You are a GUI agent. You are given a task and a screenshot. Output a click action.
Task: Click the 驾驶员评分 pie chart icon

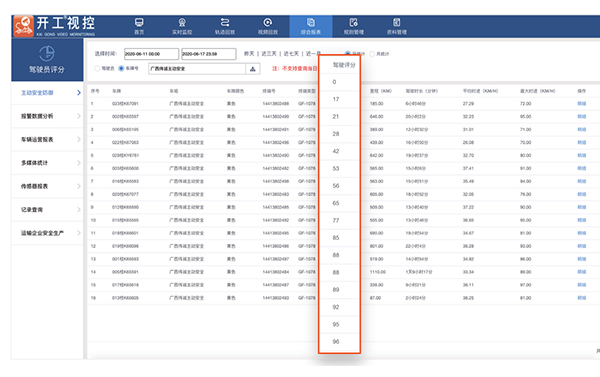pyautogui.click(x=47, y=53)
